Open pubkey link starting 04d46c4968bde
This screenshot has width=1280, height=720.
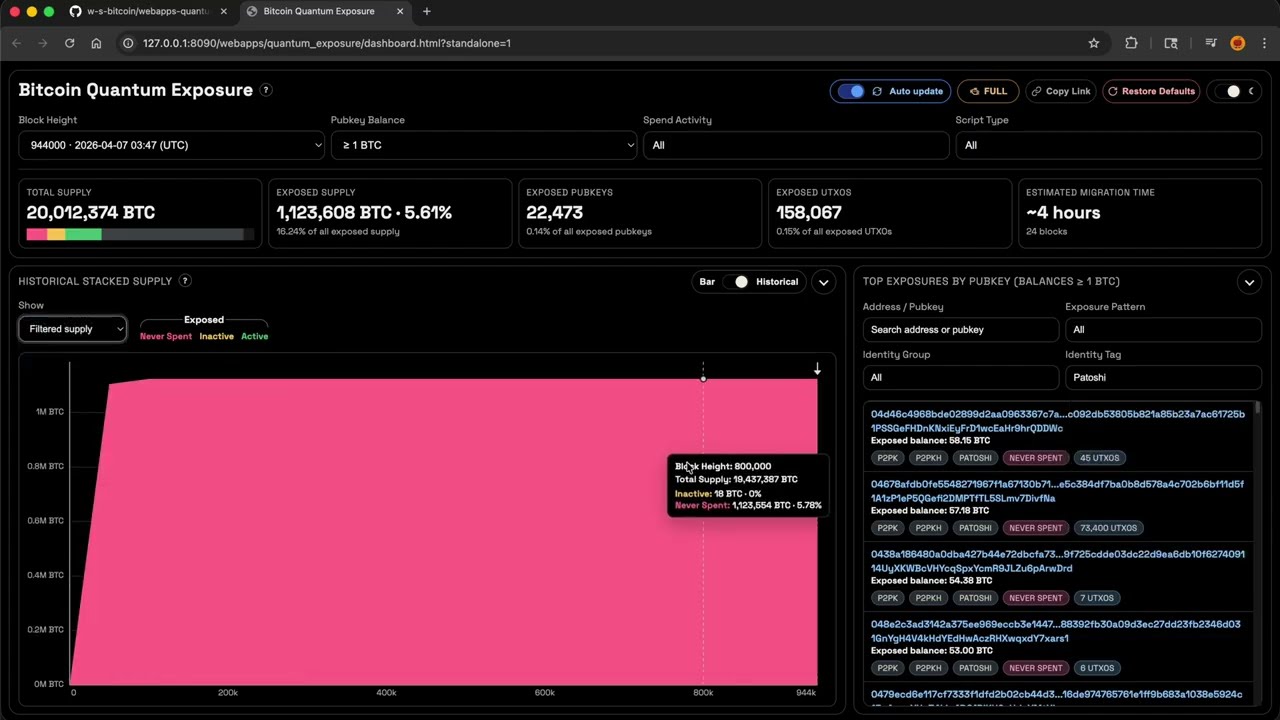(1058, 414)
